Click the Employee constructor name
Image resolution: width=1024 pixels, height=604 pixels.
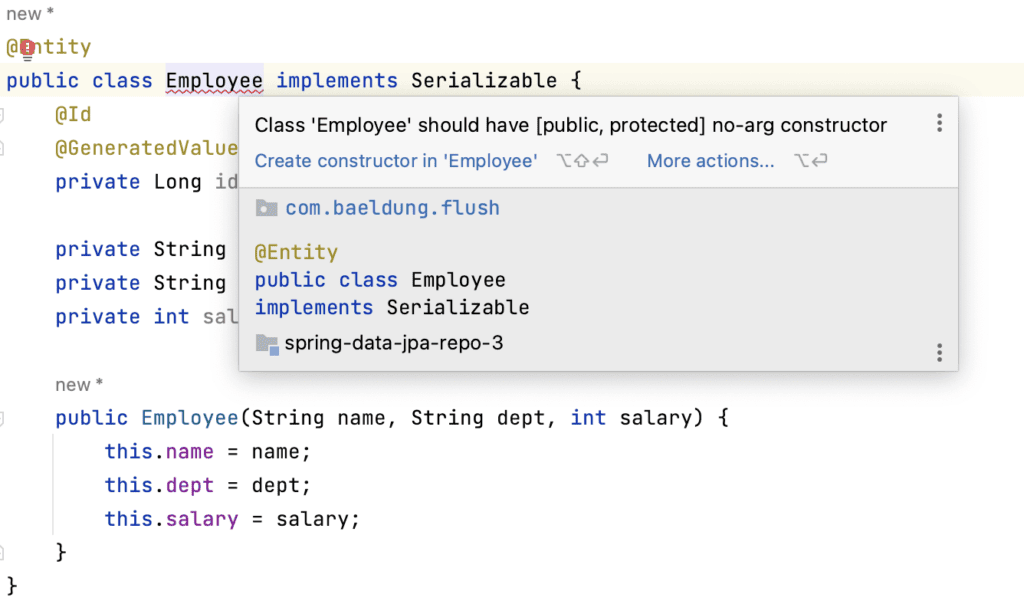pos(190,418)
